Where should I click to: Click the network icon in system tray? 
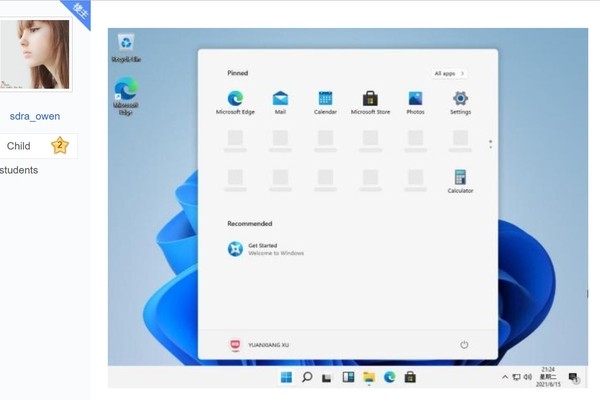pyautogui.click(x=517, y=377)
